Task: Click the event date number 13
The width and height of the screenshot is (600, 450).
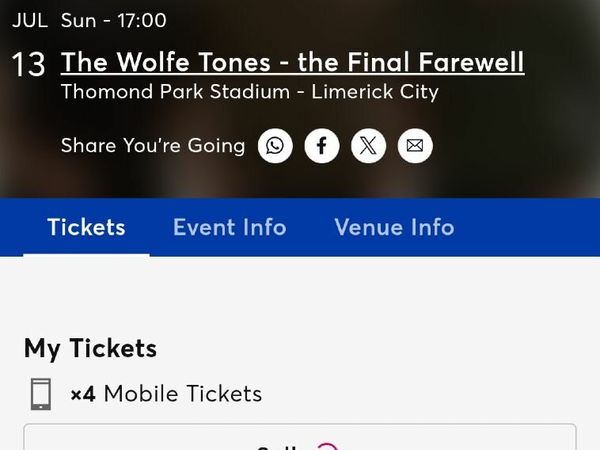Action: tap(28, 65)
